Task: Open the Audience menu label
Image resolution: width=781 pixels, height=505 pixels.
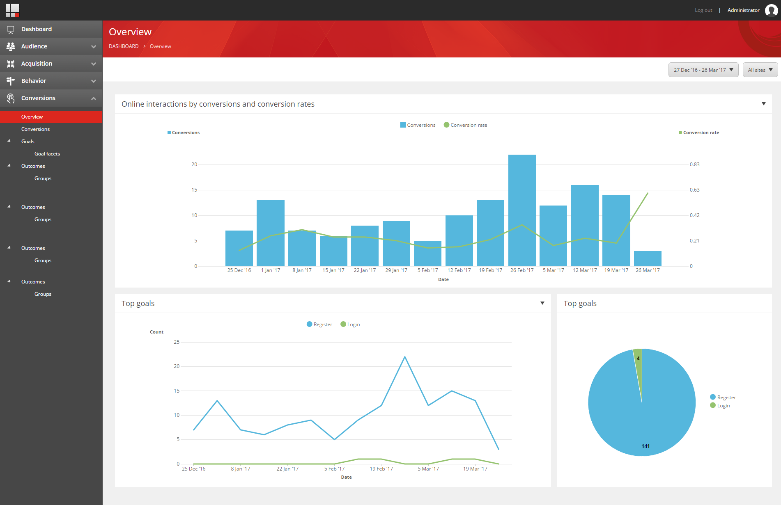Action: [x=34, y=46]
